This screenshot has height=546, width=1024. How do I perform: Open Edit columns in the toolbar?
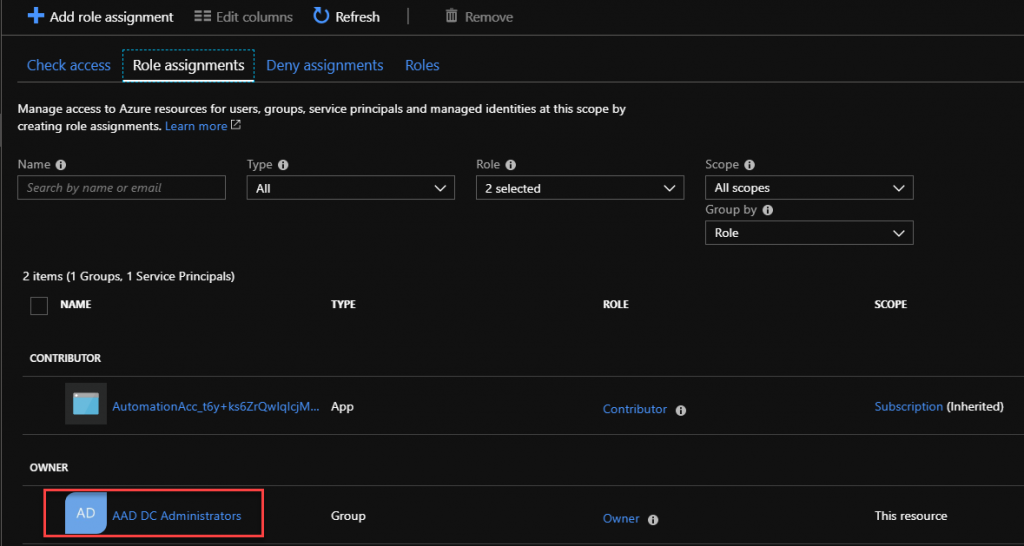click(244, 17)
